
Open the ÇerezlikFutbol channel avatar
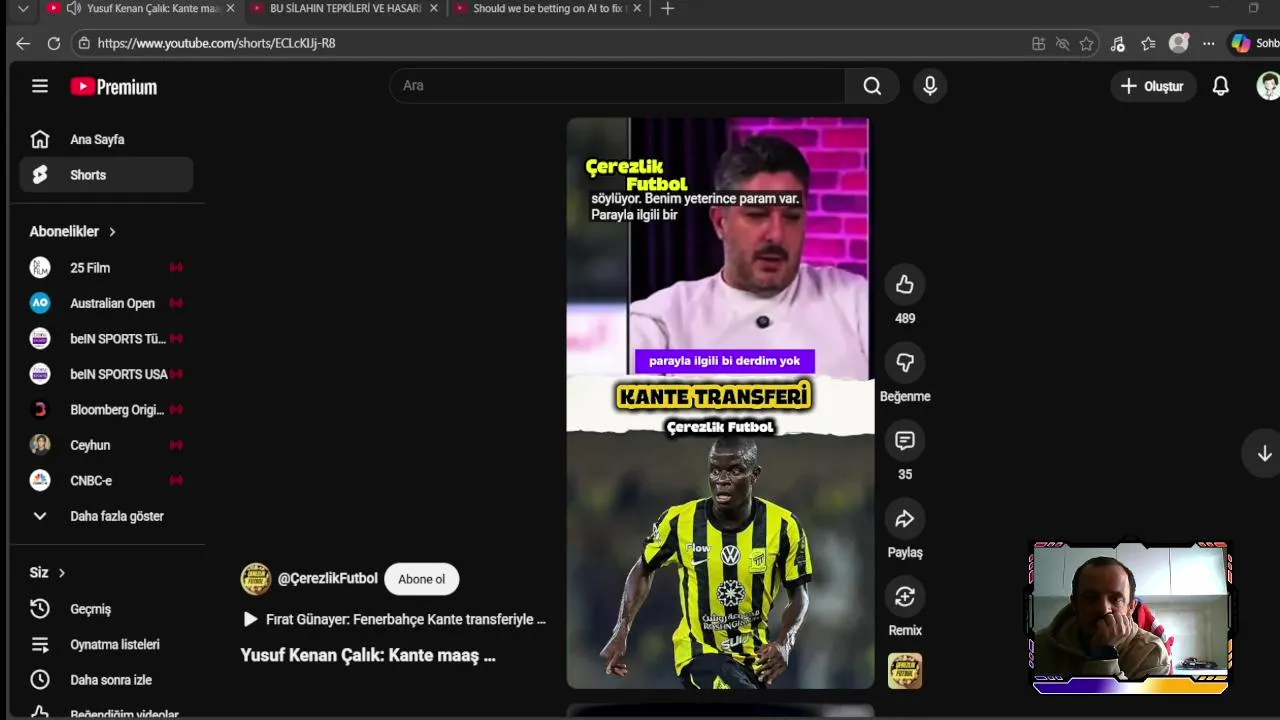tap(256, 579)
